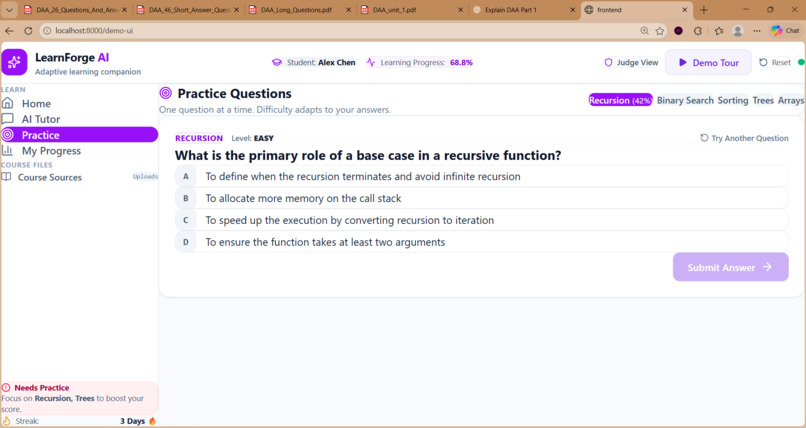The height and width of the screenshot is (428, 806).
Task: Select answer option D about two arguments
Action: pos(481,242)
